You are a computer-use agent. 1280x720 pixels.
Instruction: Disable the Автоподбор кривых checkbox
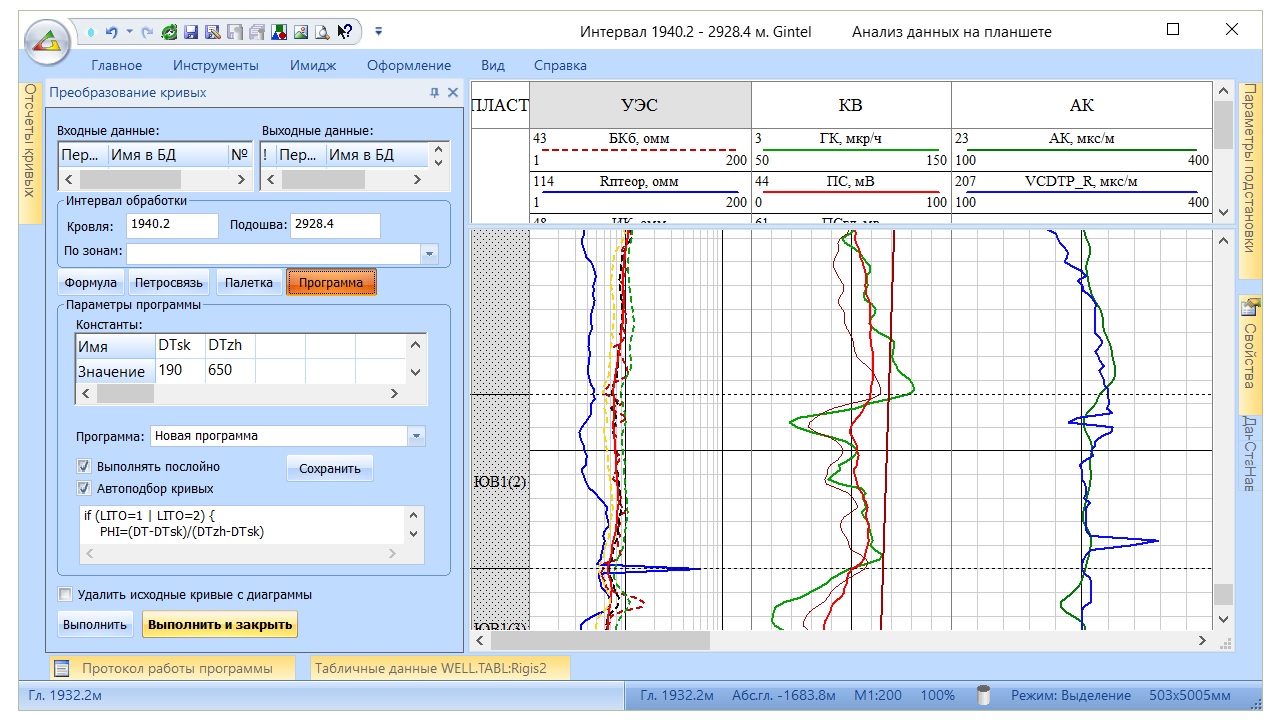coord(84,489)
